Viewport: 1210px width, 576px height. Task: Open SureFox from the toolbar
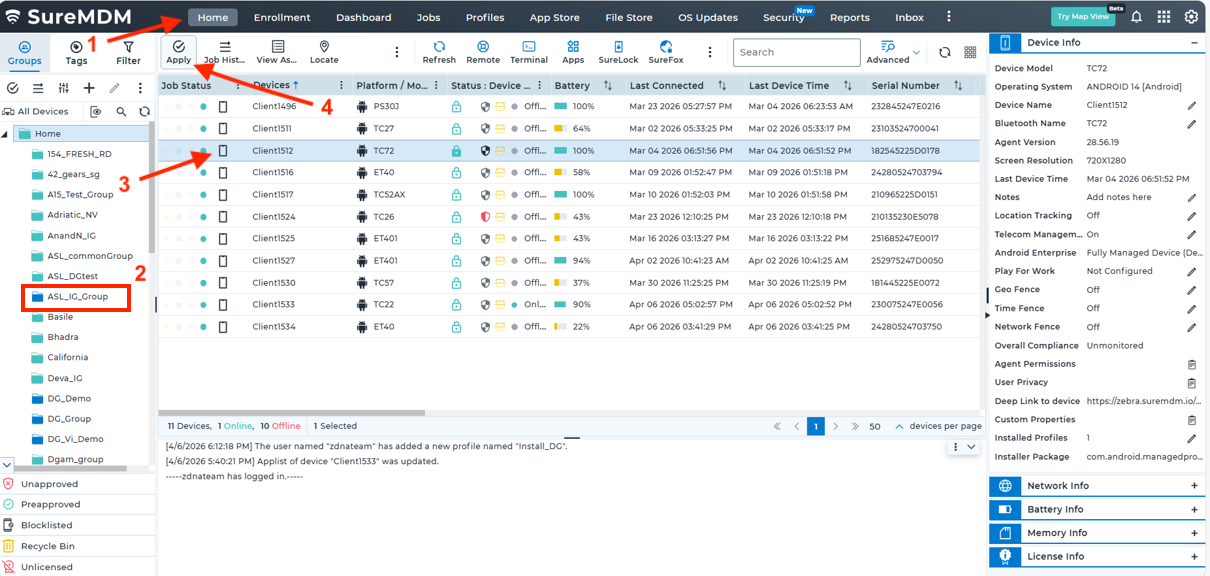click(x=666, y=52)
